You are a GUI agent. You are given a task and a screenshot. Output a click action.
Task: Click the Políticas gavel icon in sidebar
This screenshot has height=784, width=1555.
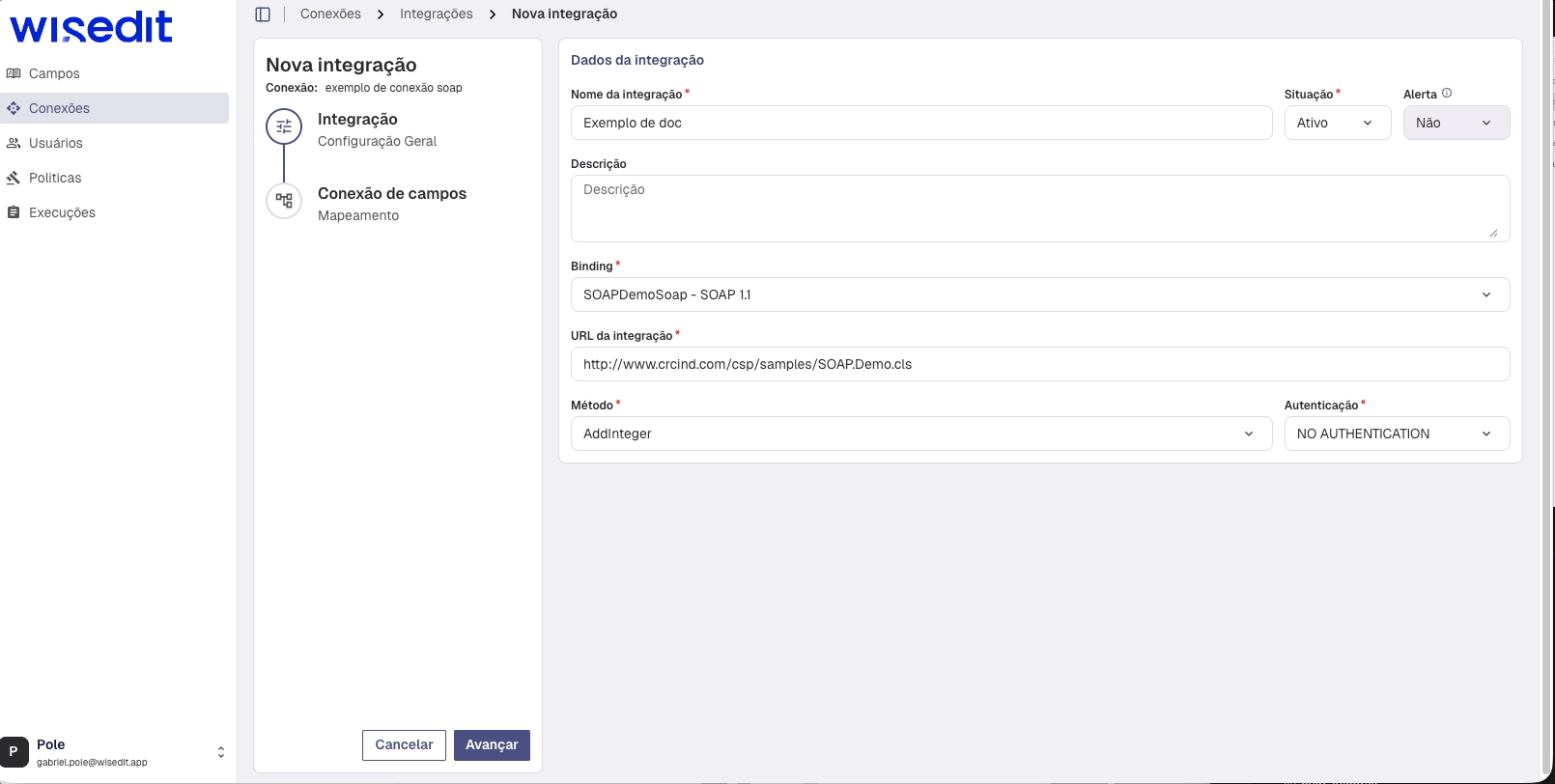click(x=14, y=178)
